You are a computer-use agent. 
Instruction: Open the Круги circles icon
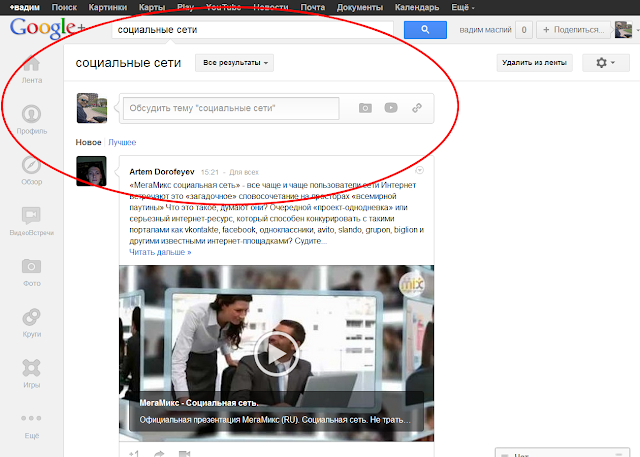pos(31,317)
